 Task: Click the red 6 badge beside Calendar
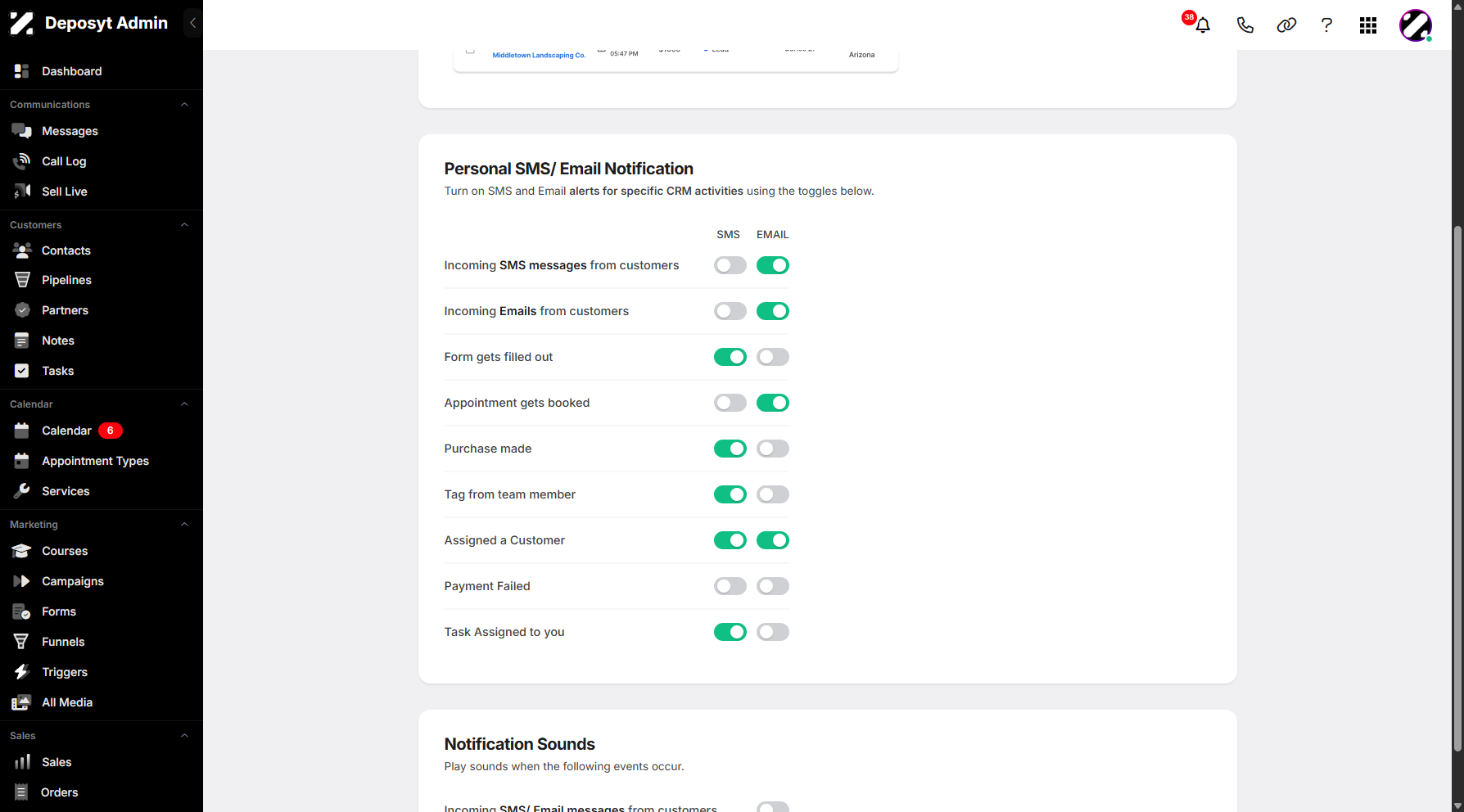click(x=111, y=431)
